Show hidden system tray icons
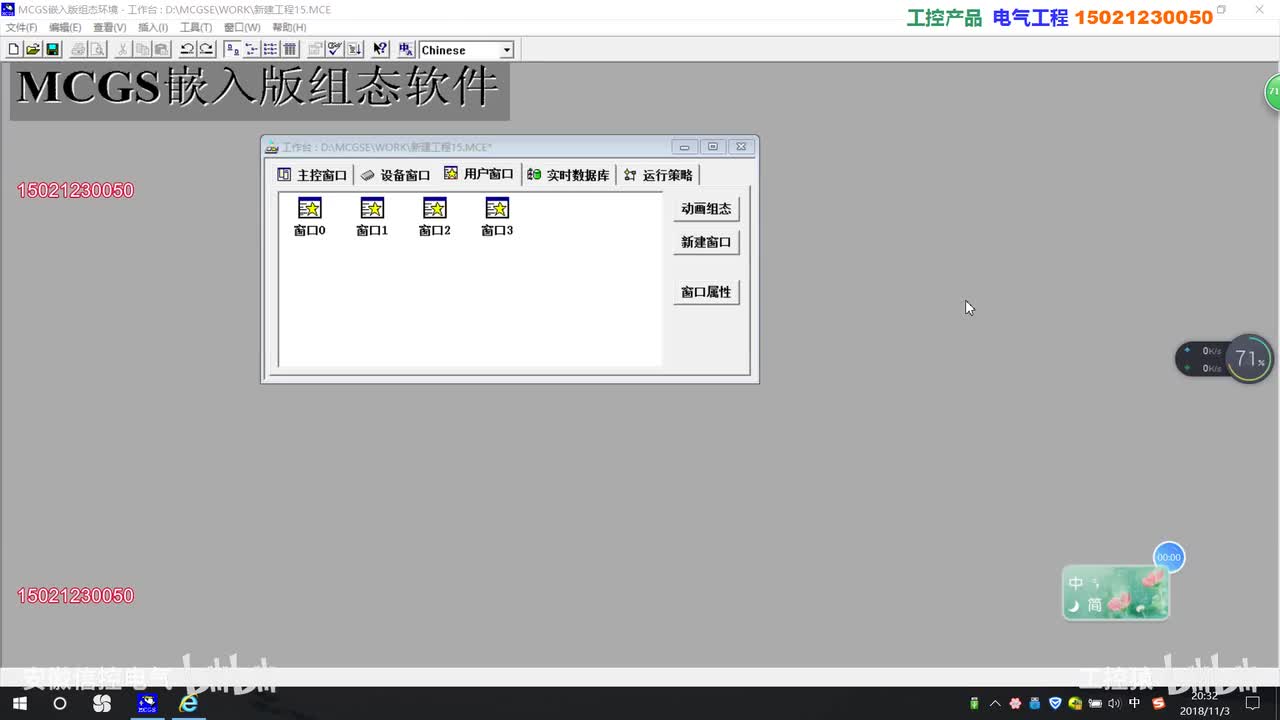Screen dimensions: 1280x720 click(x=995, y=703)
